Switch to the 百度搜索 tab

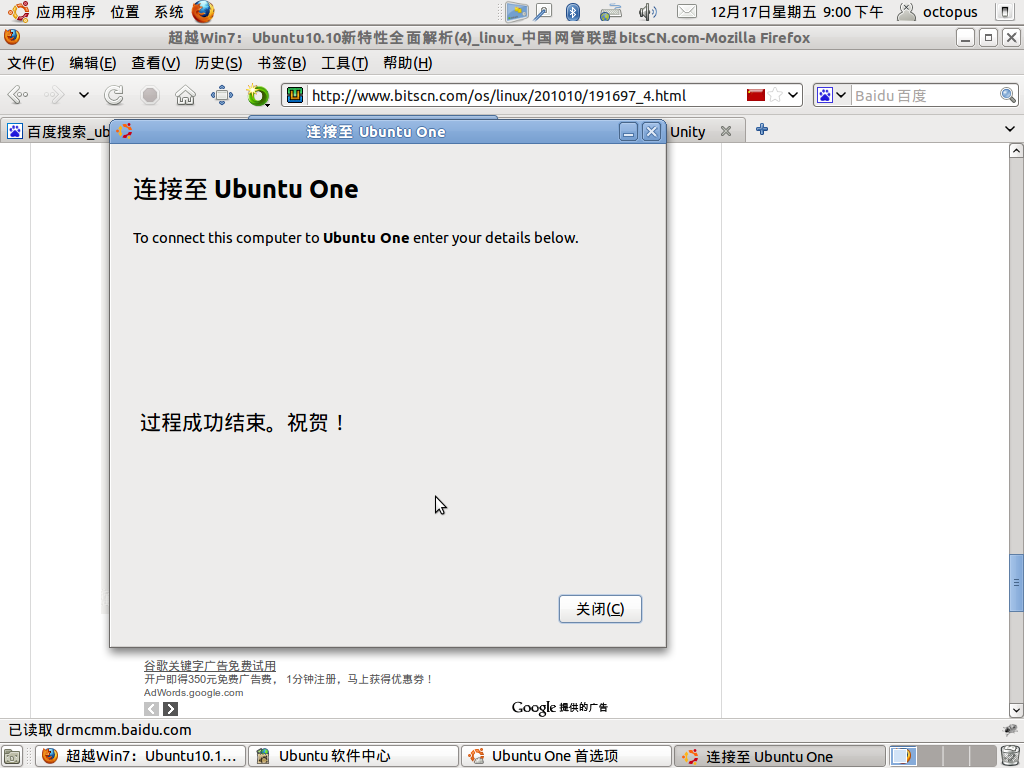pos(57,131)
